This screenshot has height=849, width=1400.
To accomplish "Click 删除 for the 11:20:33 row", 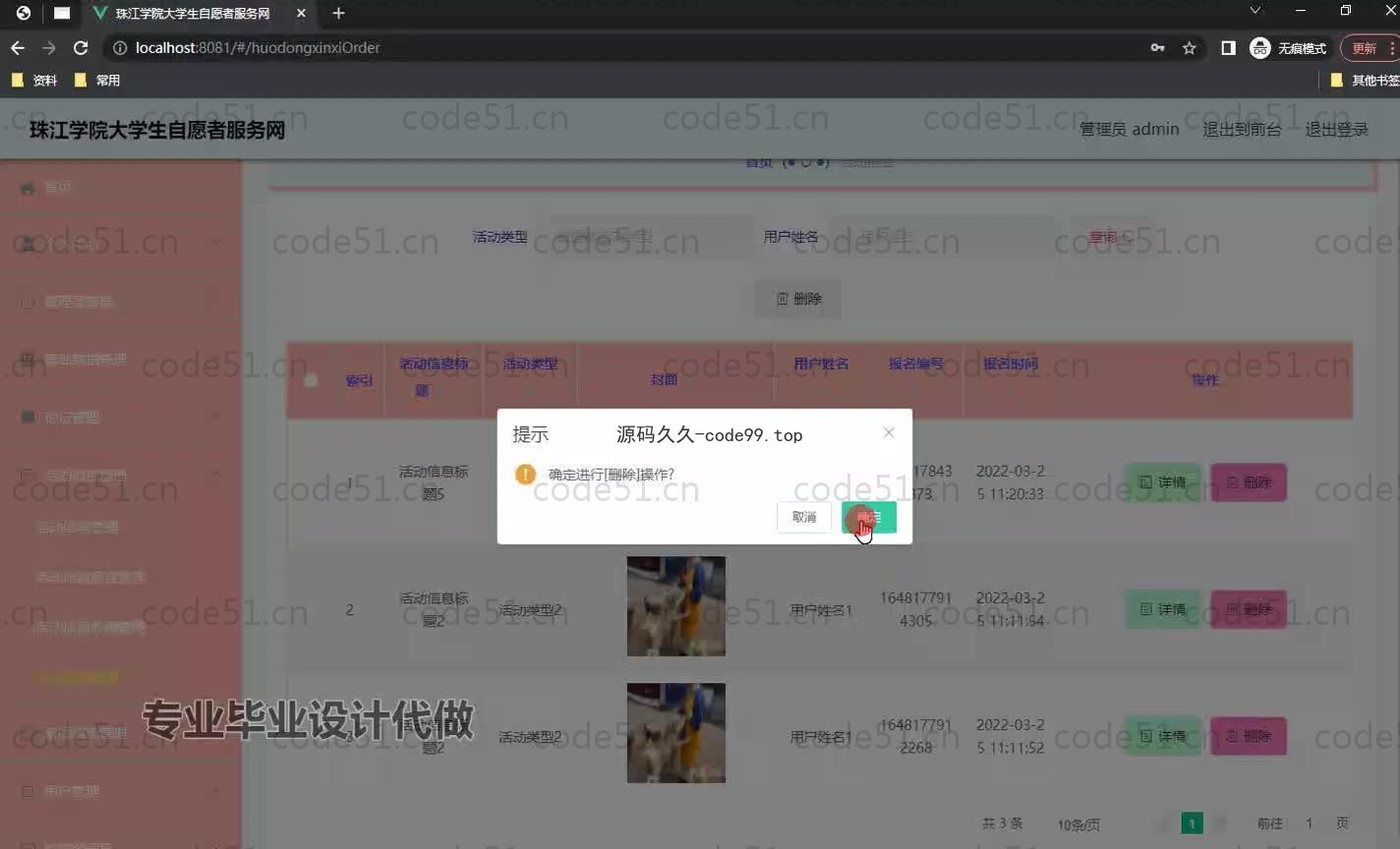I will pos(1249,482).
